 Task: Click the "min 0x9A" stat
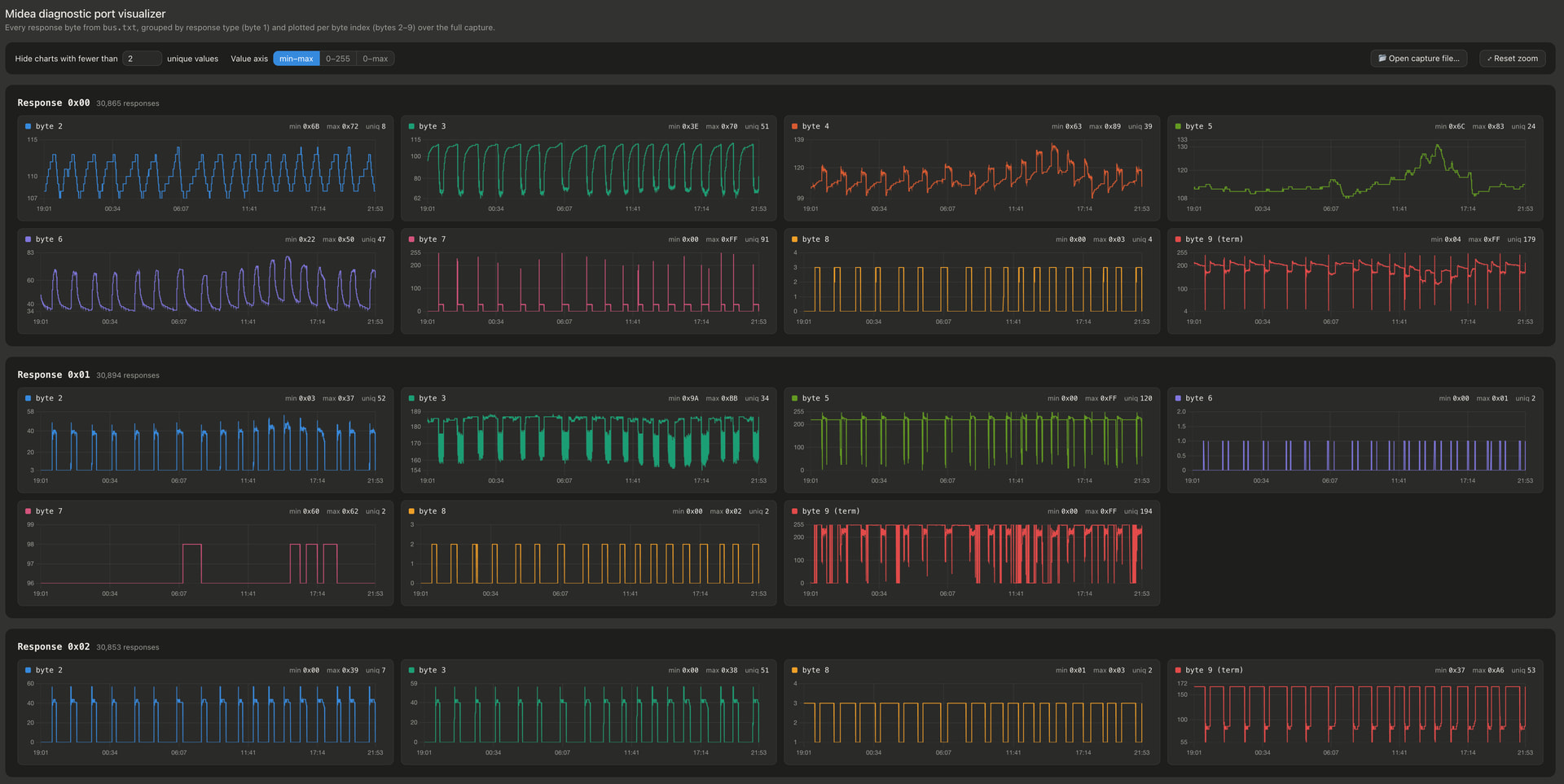(x=683, y=398)
